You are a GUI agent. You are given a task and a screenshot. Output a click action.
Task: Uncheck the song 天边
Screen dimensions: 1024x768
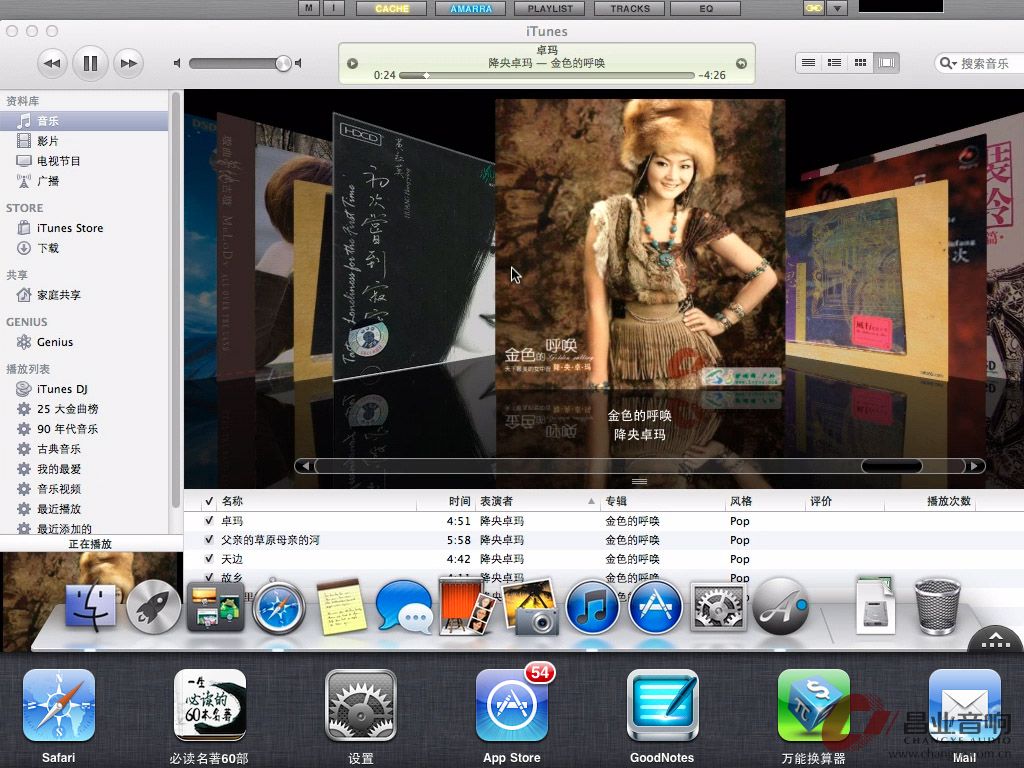click(209, 558)
